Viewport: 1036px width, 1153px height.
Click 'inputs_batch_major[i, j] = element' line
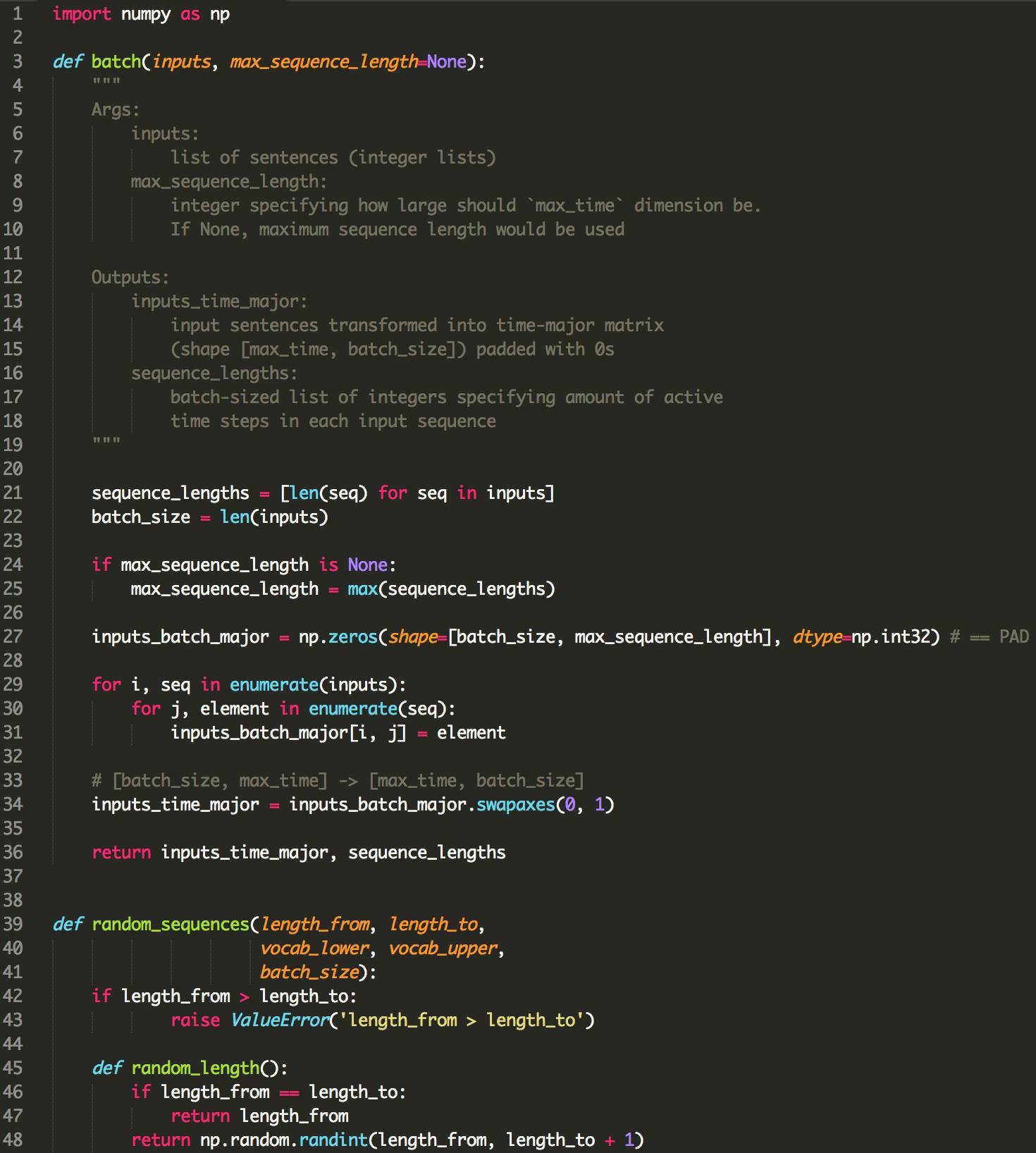coord(338,733)
